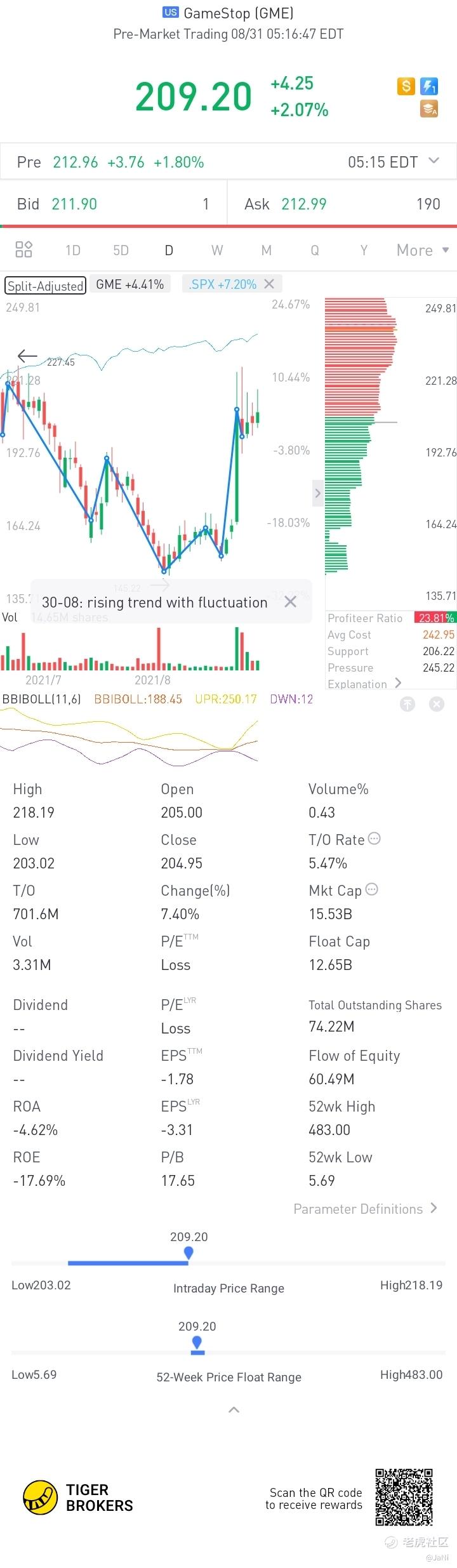Select the 1D chart tab
The width and height of the screenshot is (457, 1568).
pyautogui.click(x=73, y=250)
